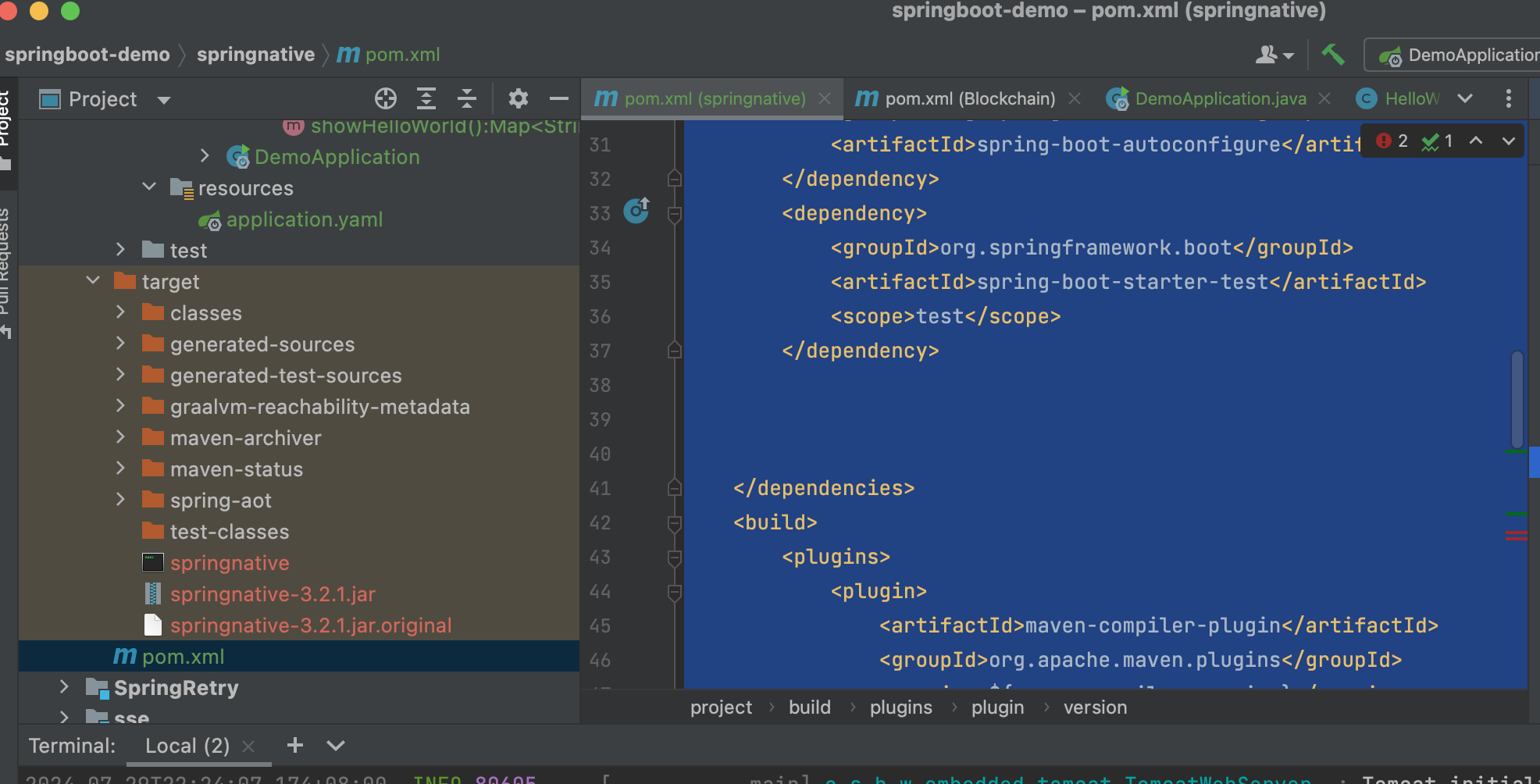
Task: Expand the generated-sources folder
Action: click(120, 344)
